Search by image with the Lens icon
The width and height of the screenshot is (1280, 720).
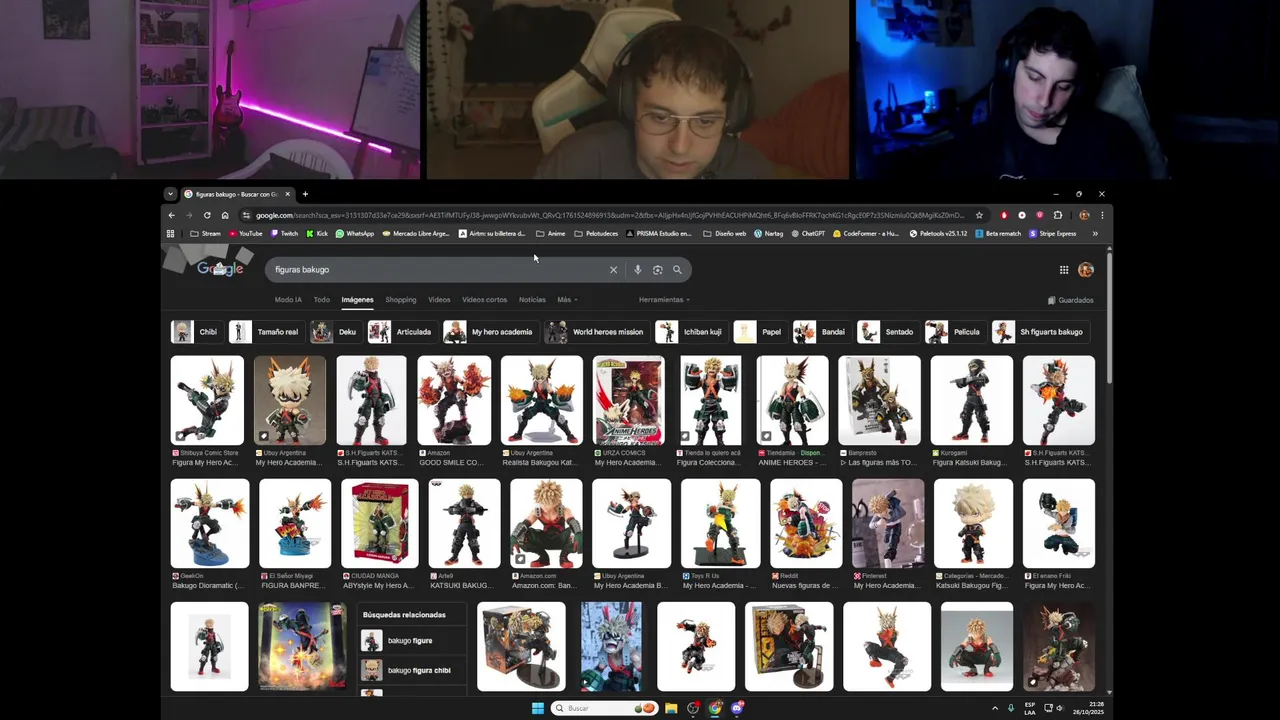tap(657, 270)
